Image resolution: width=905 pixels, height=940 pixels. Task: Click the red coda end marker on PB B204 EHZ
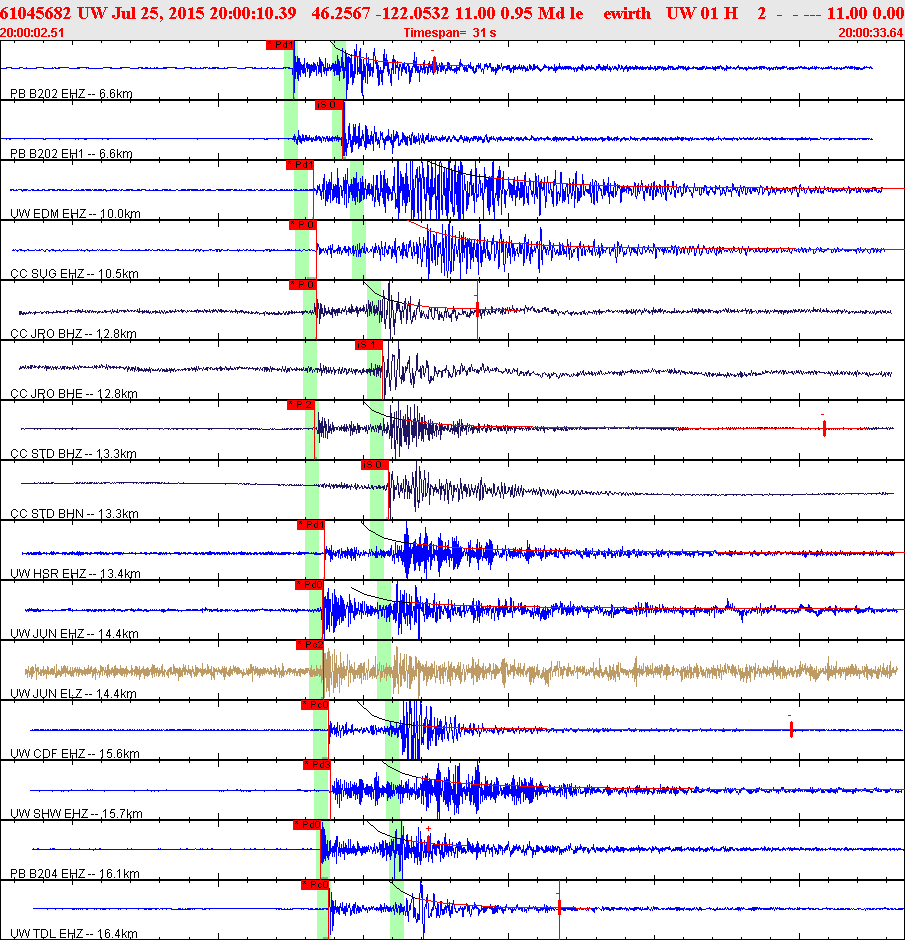point(429,844)
